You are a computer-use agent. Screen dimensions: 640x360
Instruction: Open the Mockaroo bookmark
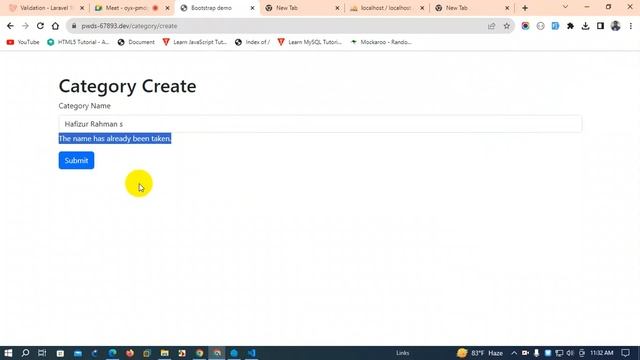381,42
